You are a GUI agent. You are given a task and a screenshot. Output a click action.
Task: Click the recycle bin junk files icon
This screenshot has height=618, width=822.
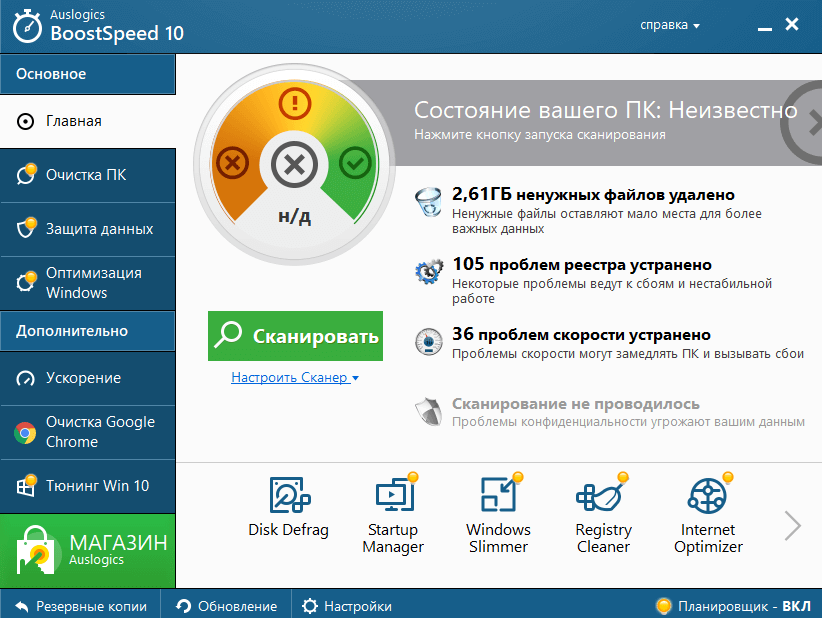pyautogui.click(x=429, y=202)
